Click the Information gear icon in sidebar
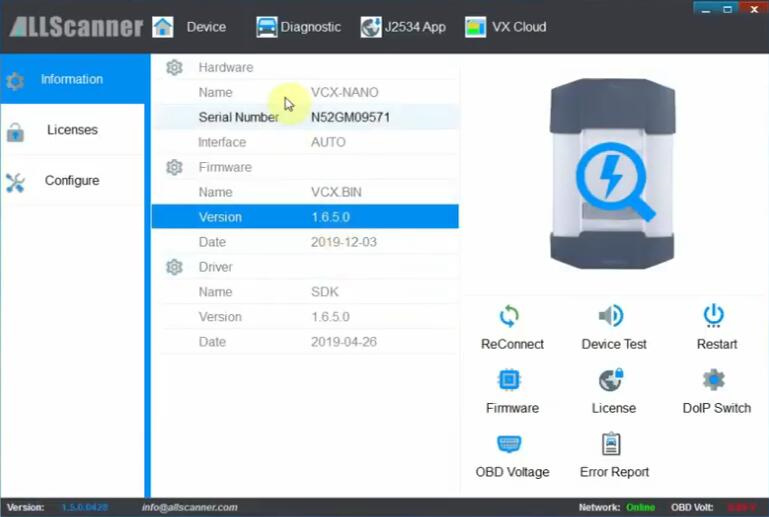The width and height of the screenshot is (769, 517). (15, 80)
